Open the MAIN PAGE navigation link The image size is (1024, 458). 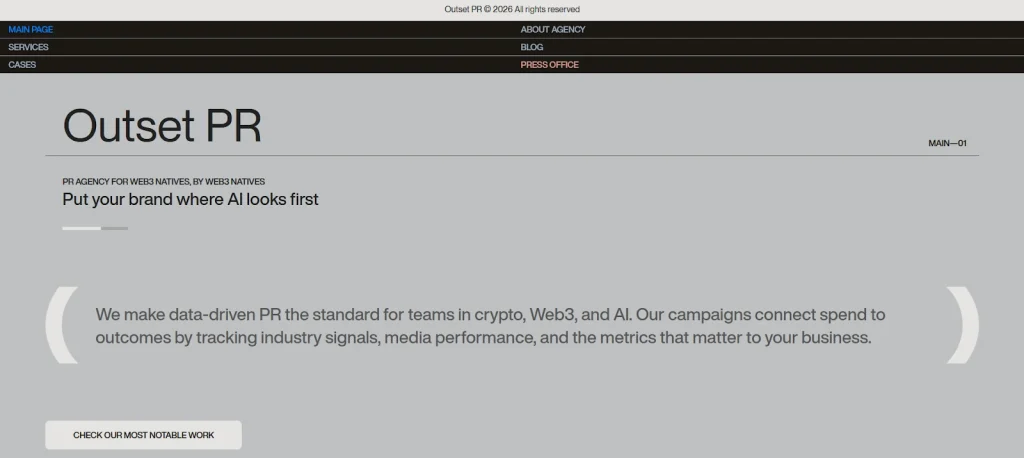click(31, 30)
